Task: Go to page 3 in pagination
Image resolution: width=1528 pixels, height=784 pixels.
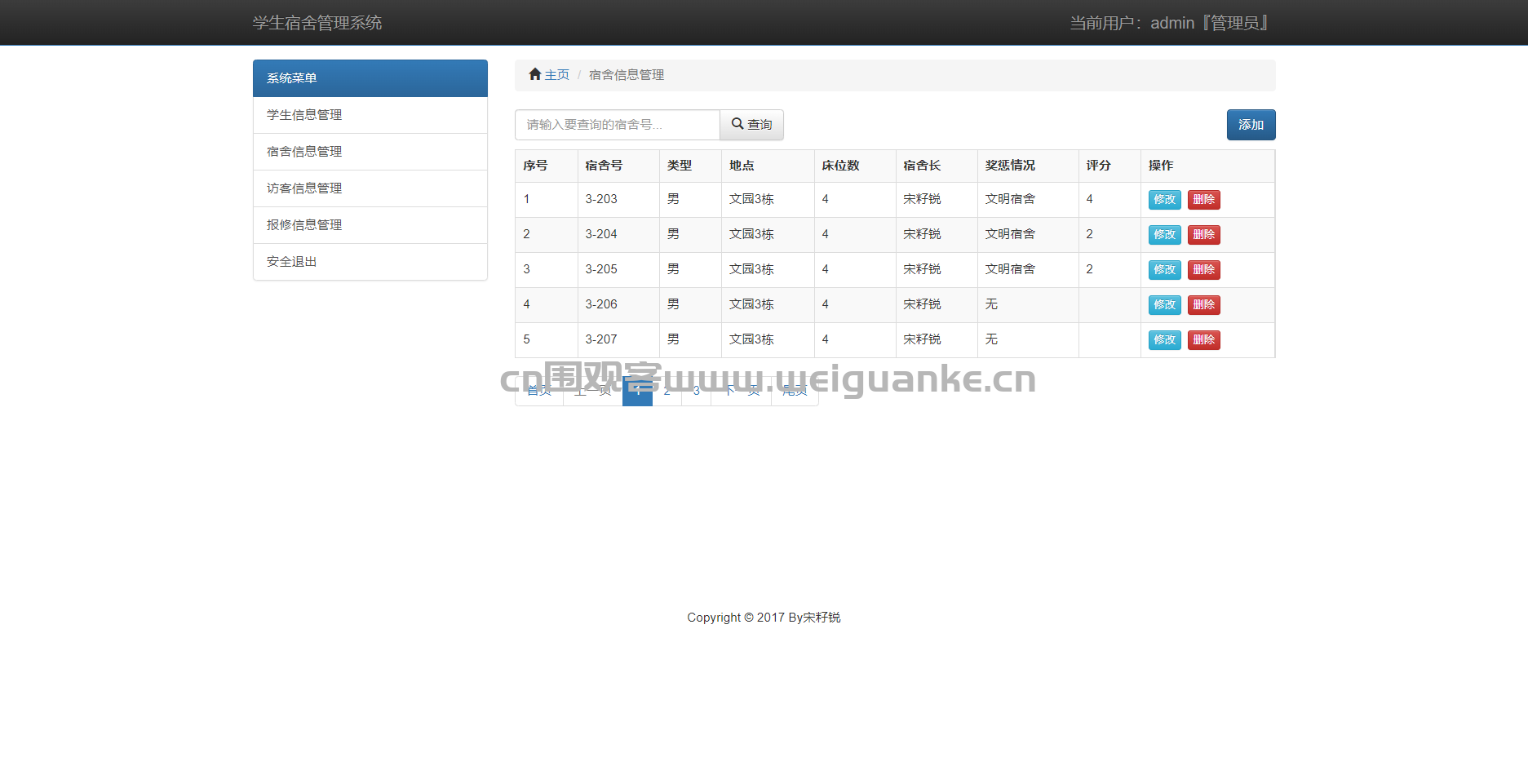Action: tap(696, 391)
